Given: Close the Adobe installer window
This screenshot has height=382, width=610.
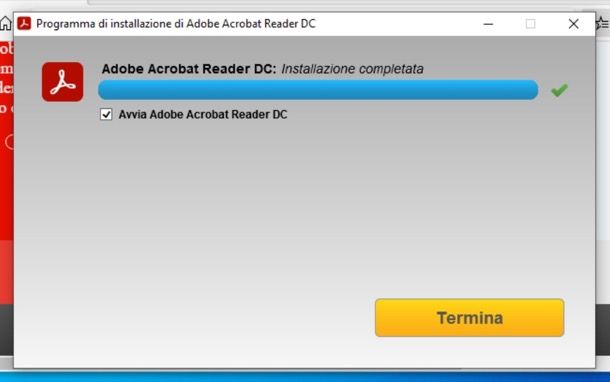Looking at the screenshot, I should click(573, 24).
